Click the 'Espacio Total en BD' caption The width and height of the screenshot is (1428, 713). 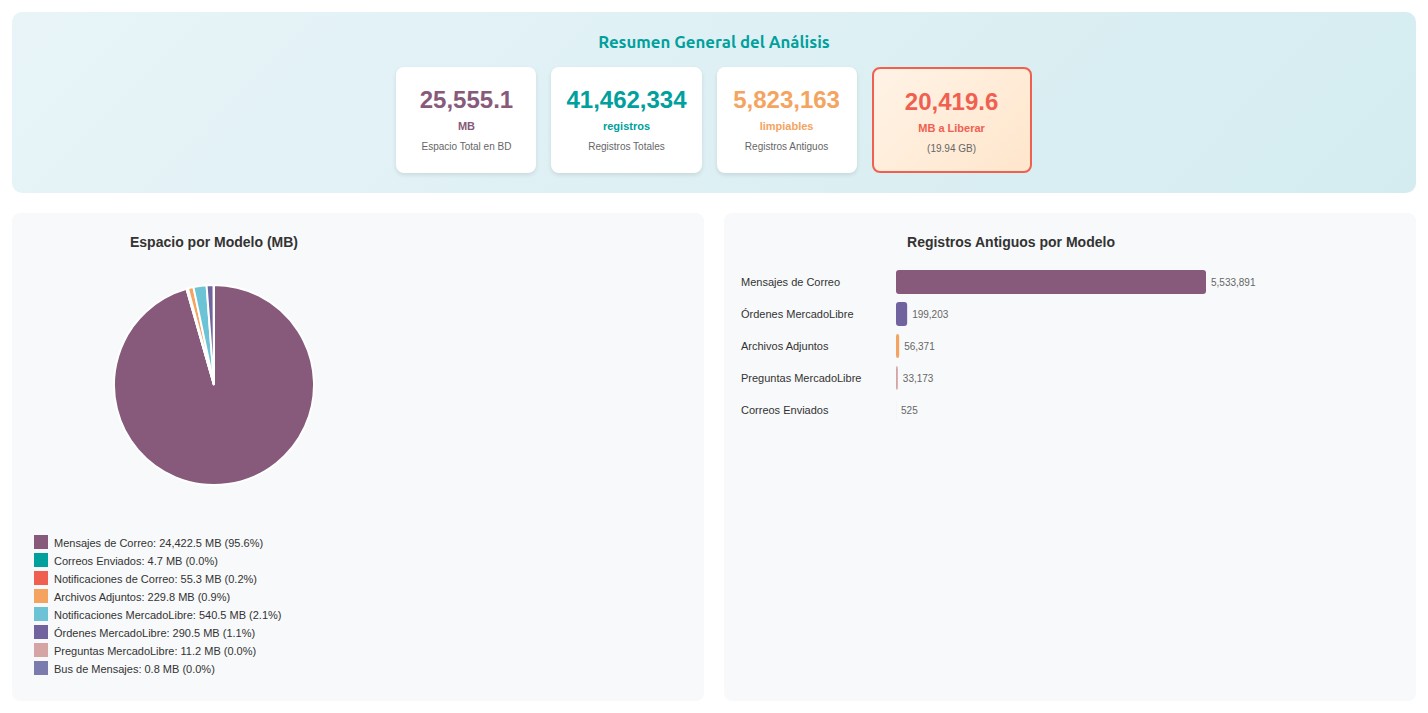click(x=466, y=146)
